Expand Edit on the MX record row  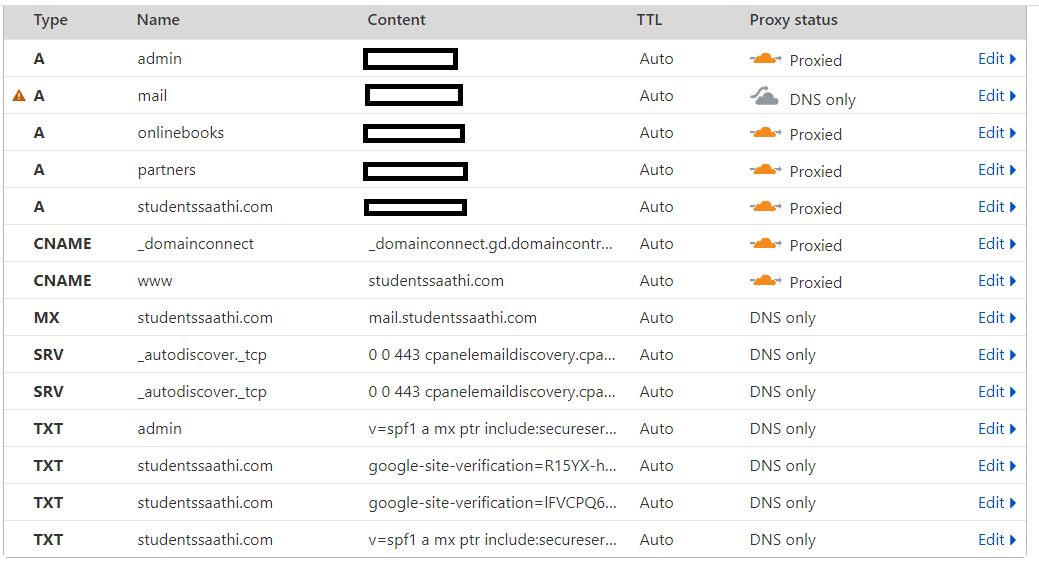(x=996, y=318)
